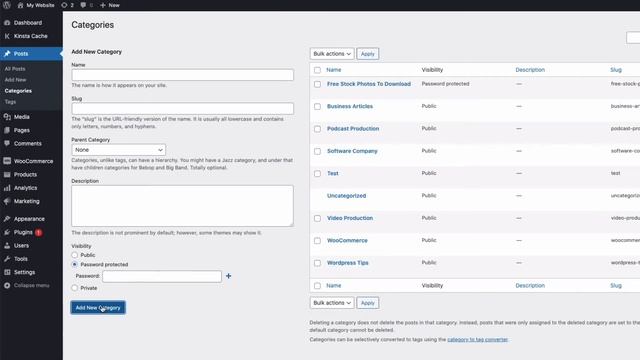Open My Website home icon

[20, 5]
